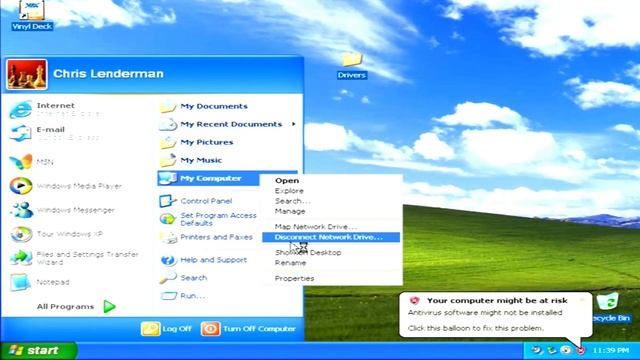Open the E-mail program icon
The height and width of the screenshot is (360, 640).
click(x=20, y=133)
